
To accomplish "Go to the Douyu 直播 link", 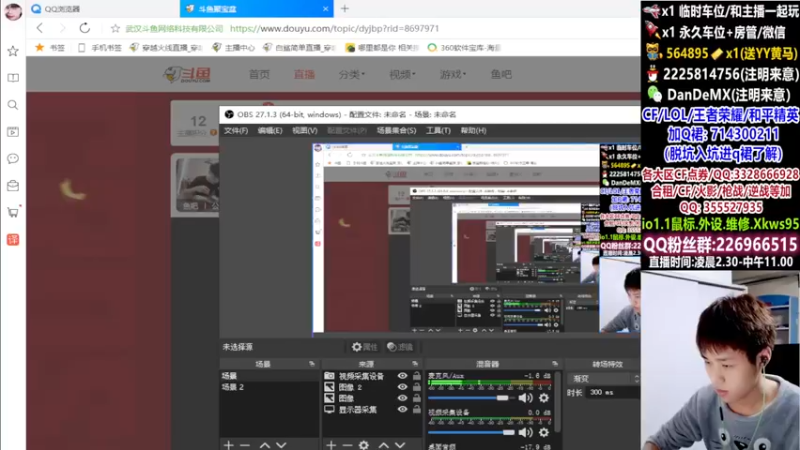I will coord(304,74).
